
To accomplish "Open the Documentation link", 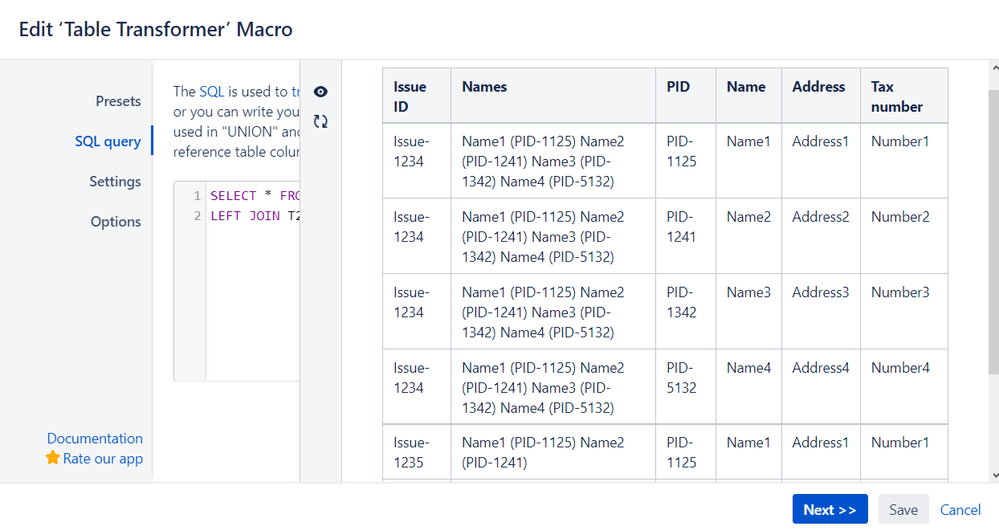I will (x=95, y=438).
